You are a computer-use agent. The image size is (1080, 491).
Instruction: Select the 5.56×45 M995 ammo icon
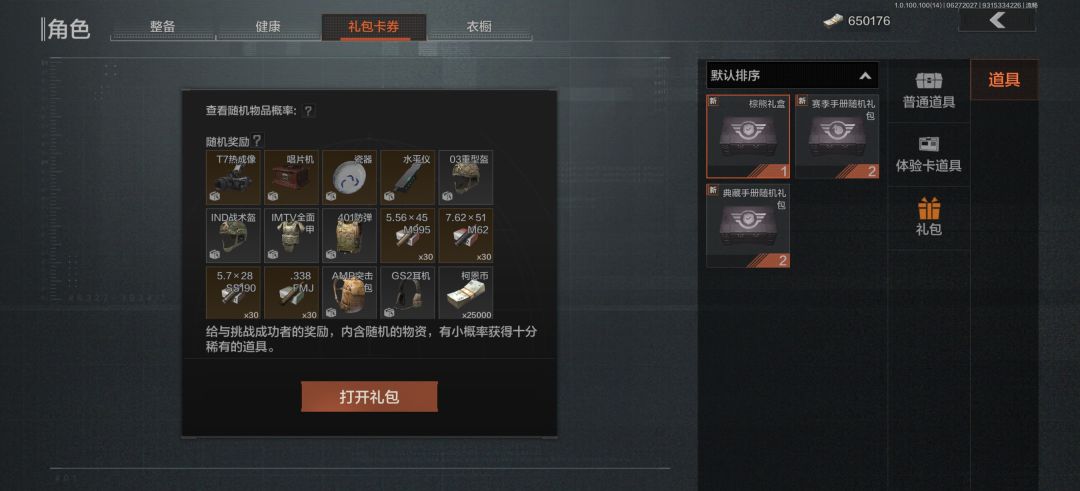pos(408,236)
